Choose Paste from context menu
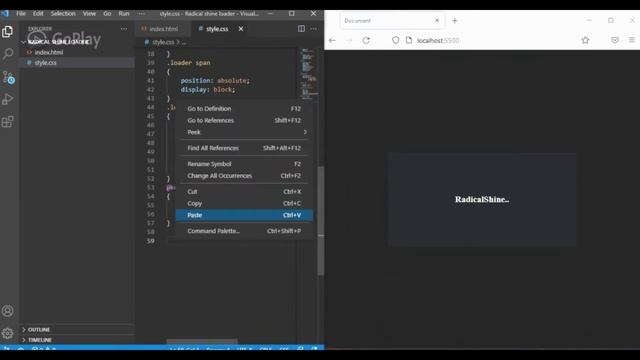The width and height of the screenshot is (640, 360). [x=244, y=215]
